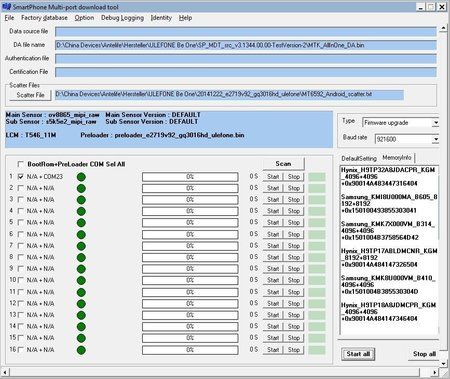Select the Samsung_KMK7X000VM_B314 memory entry
Screen dimensions: 450x379
pyautogui.click(x=388, y=231)
